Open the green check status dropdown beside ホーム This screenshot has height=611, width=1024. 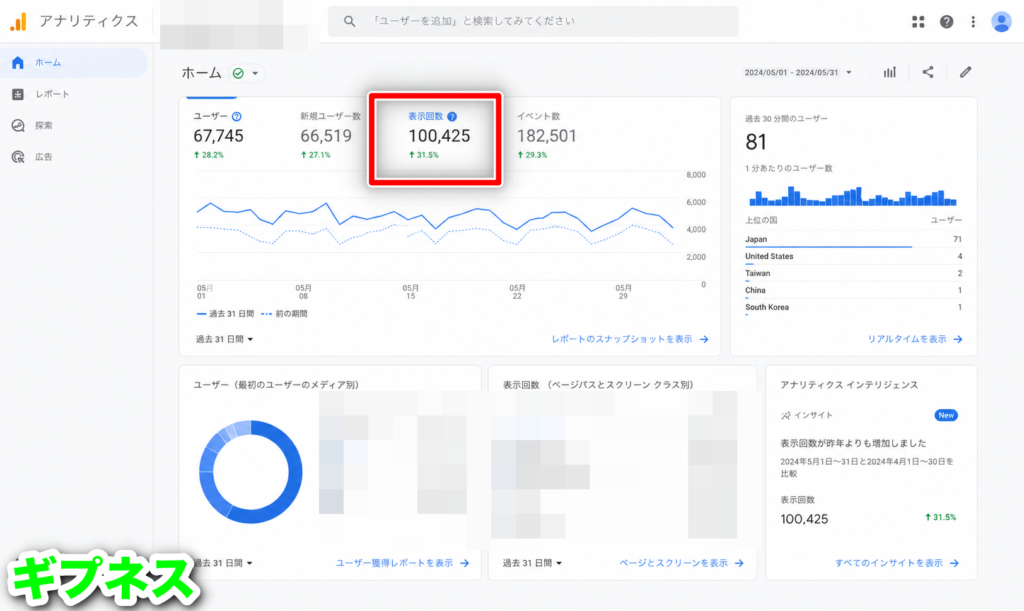(247, 73)
